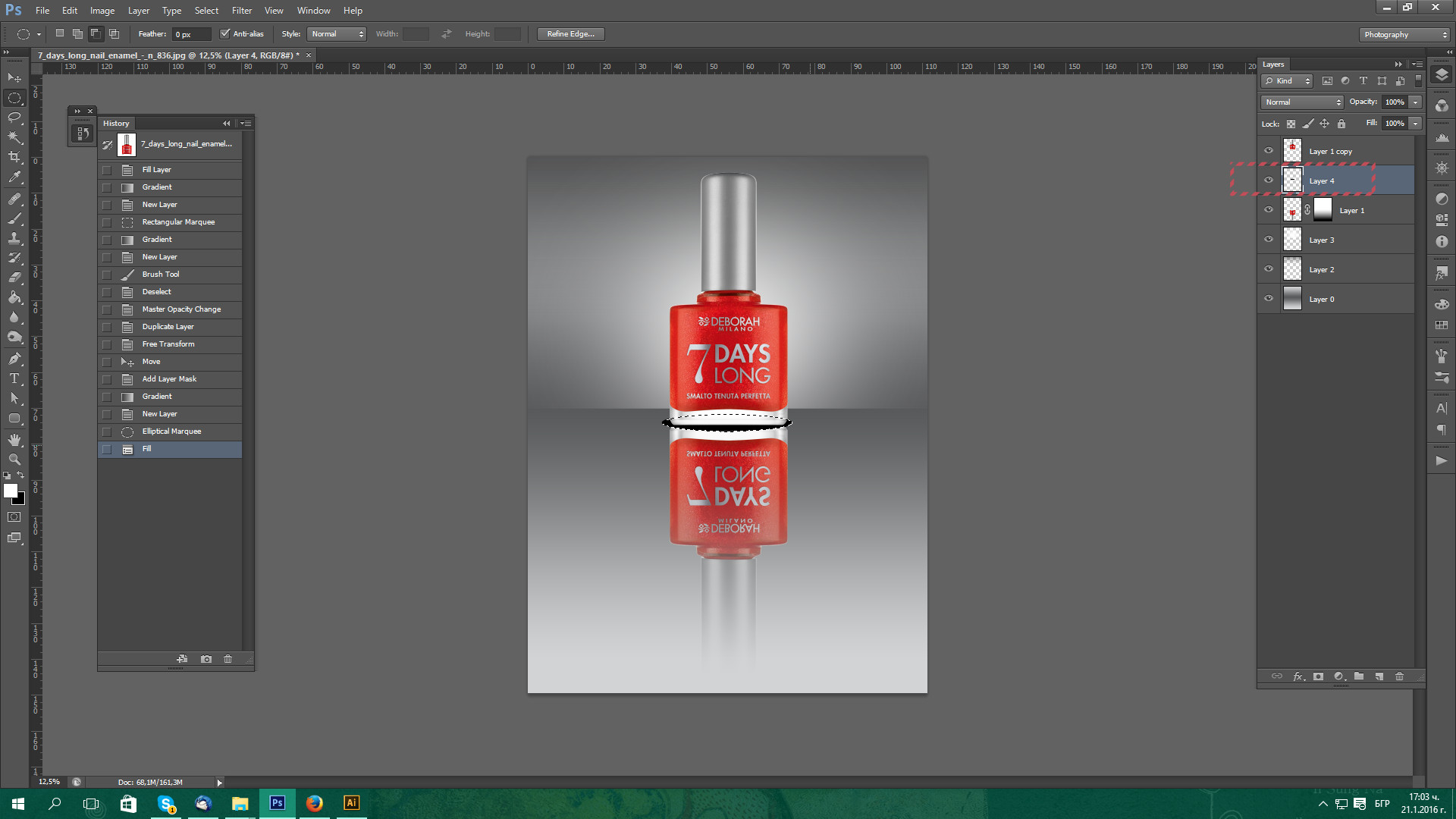The image size is (1456, 819).
Task: Hide Layer 0 visibility eye
Action: 1269,299
